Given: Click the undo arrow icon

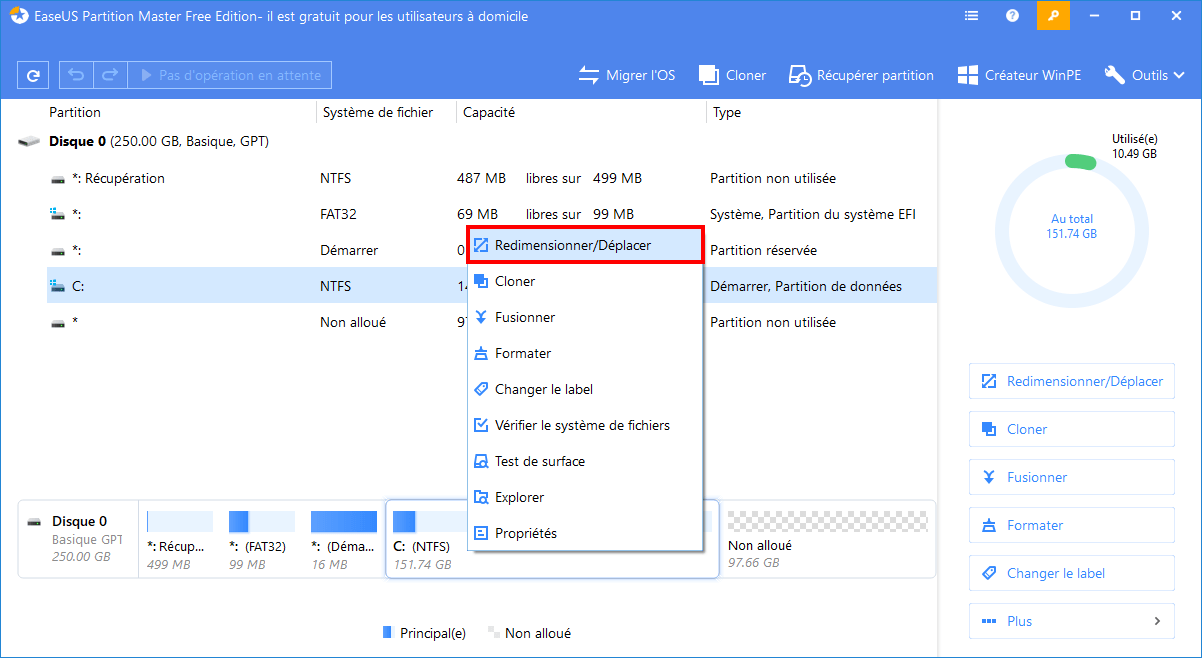Looking at the screenshot, I should click(76, 75).
